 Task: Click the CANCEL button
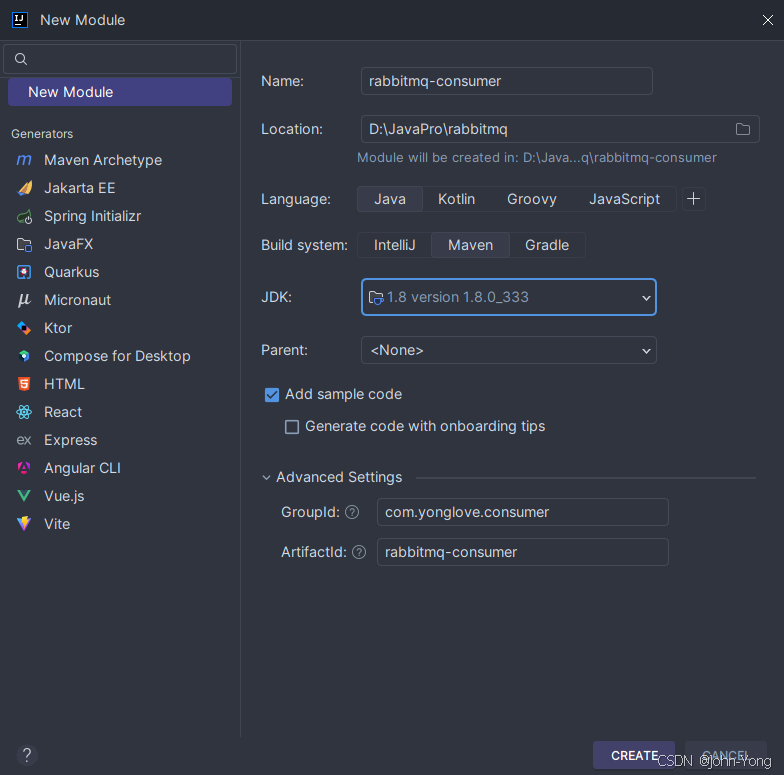pos(726,755)
